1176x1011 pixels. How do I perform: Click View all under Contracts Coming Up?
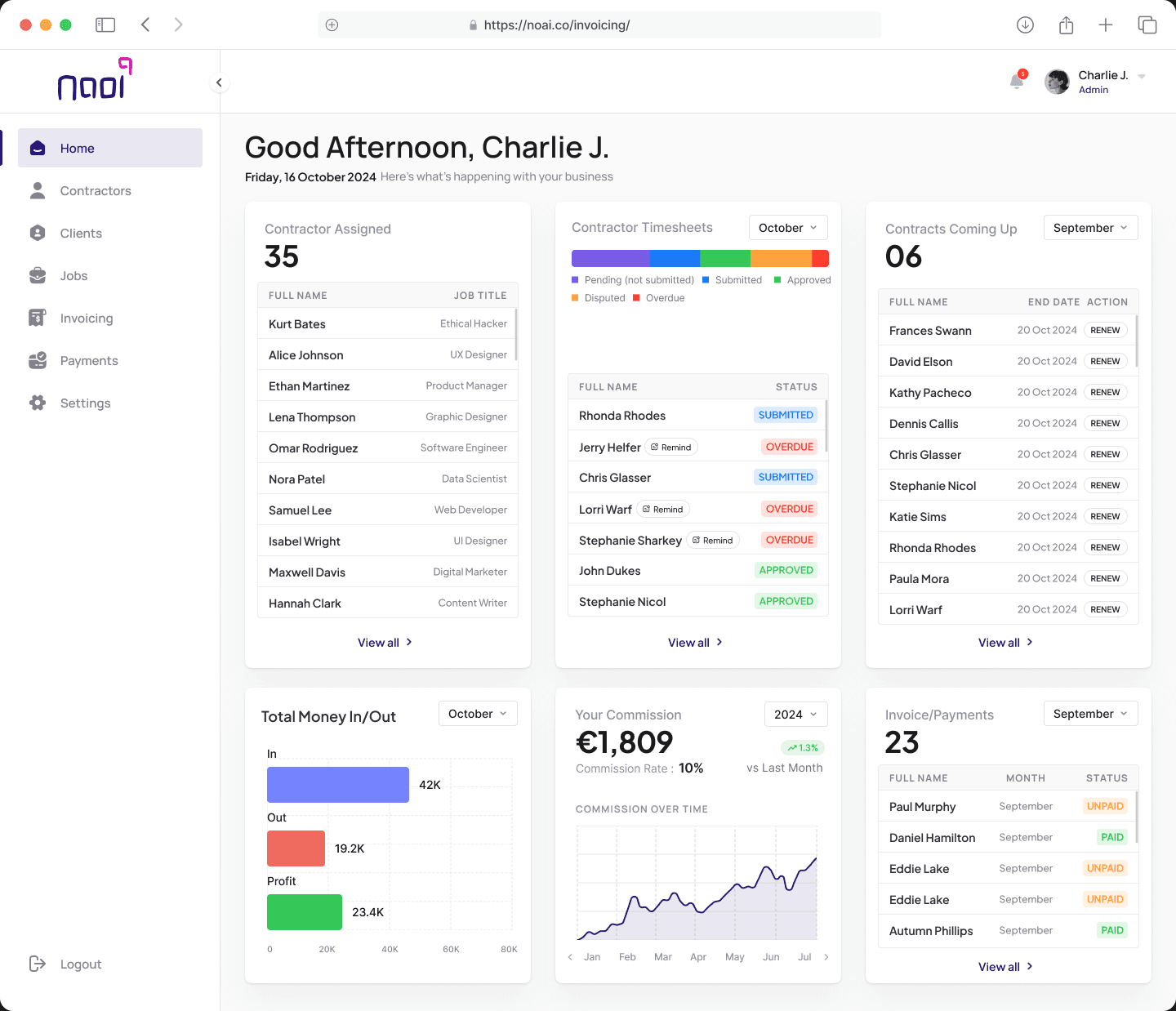coord(1005,643)
